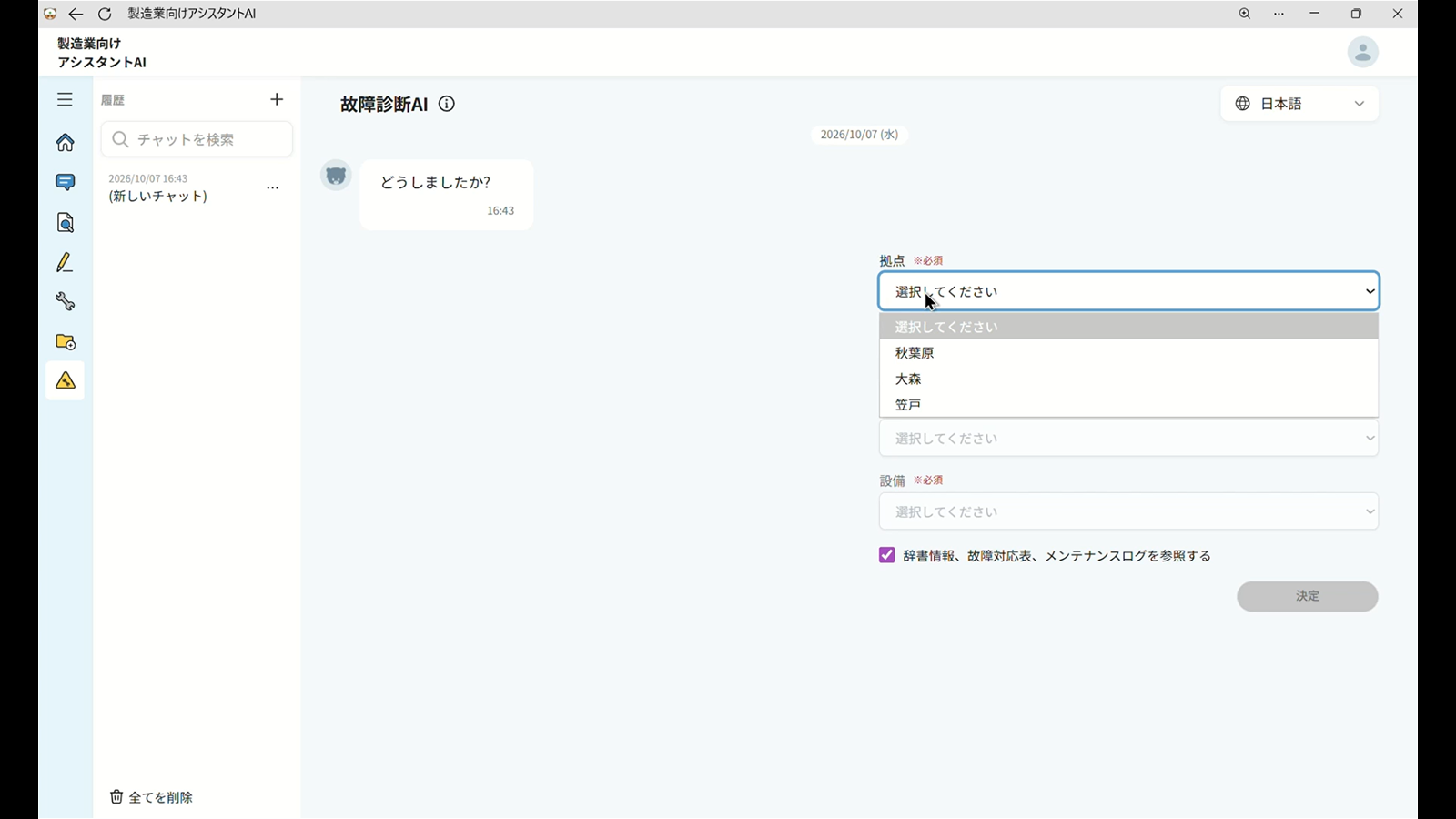This screenshot has height=819, width=1456.
Task: Choose 秋葉原 from the dropdown list
Action: 1128,353
